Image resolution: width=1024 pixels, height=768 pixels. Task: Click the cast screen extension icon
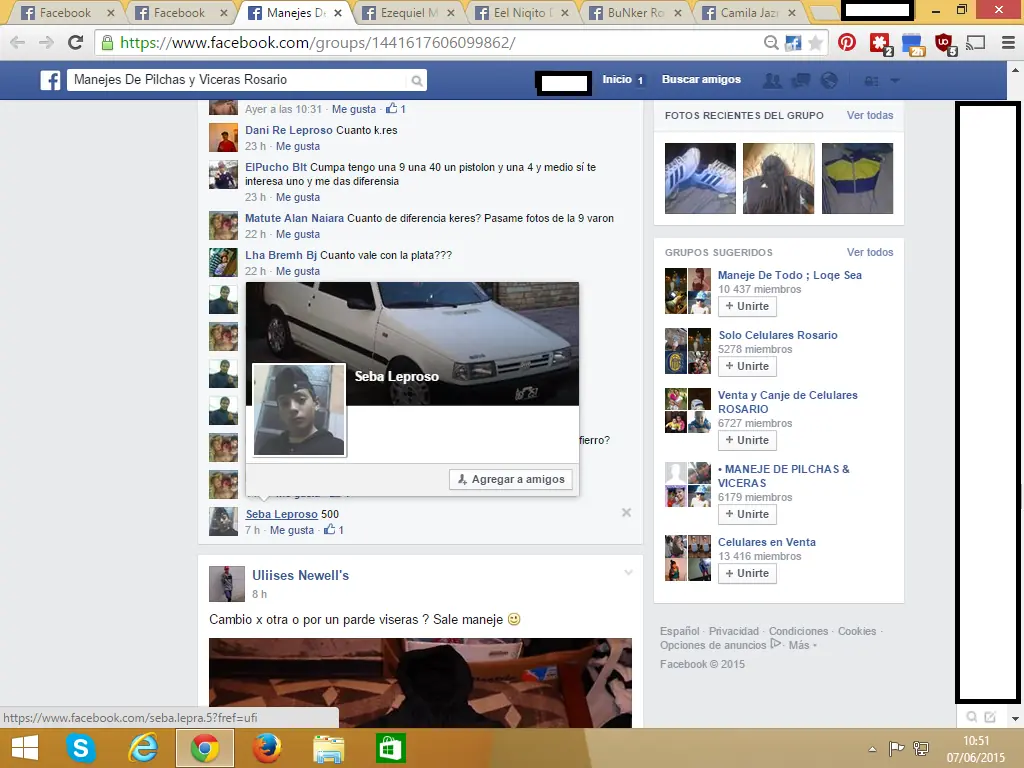976,43
